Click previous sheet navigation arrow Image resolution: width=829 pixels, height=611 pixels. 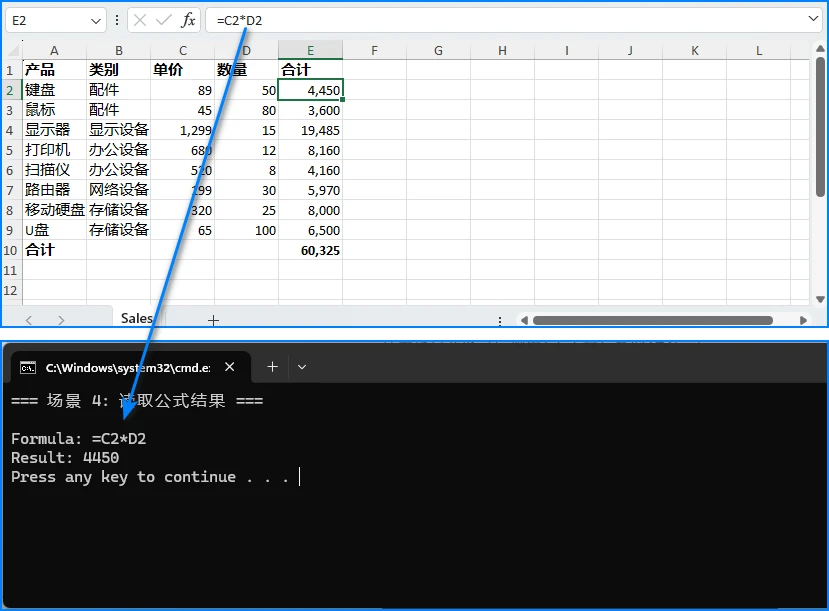pos(29,320)
